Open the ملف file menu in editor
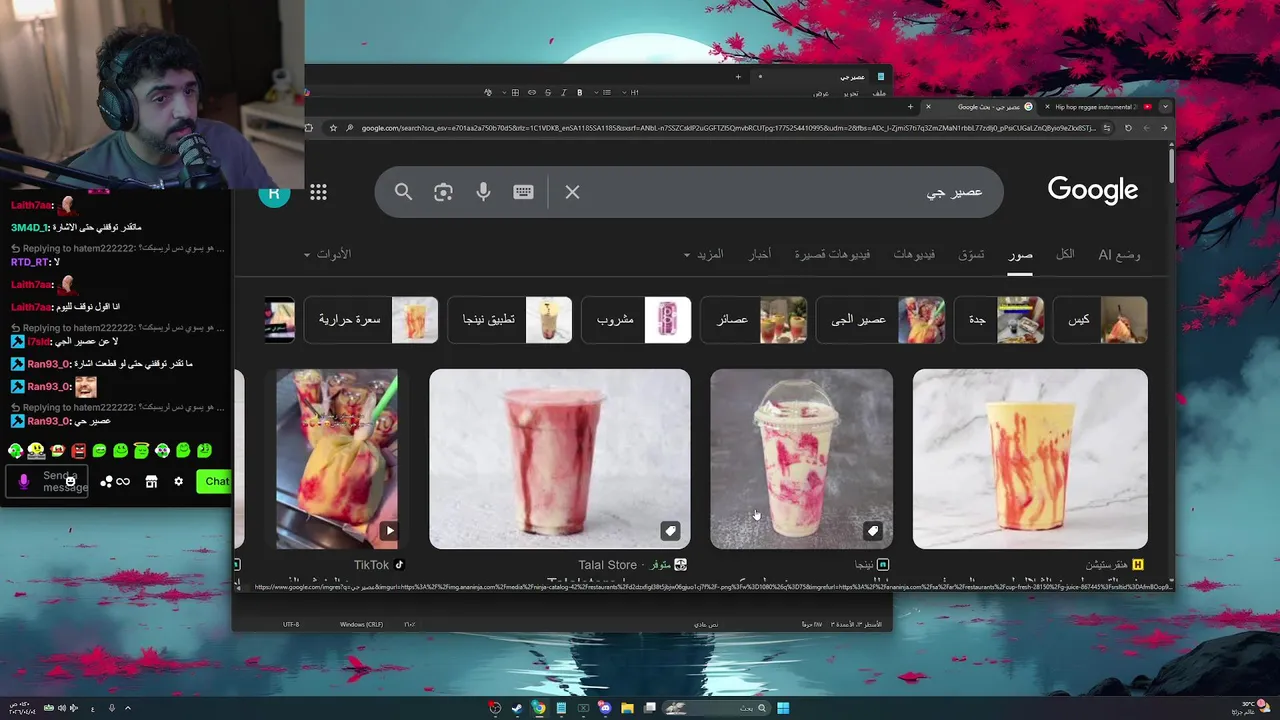This screenshot has width=1280, height=720. [x=880, y=93]
